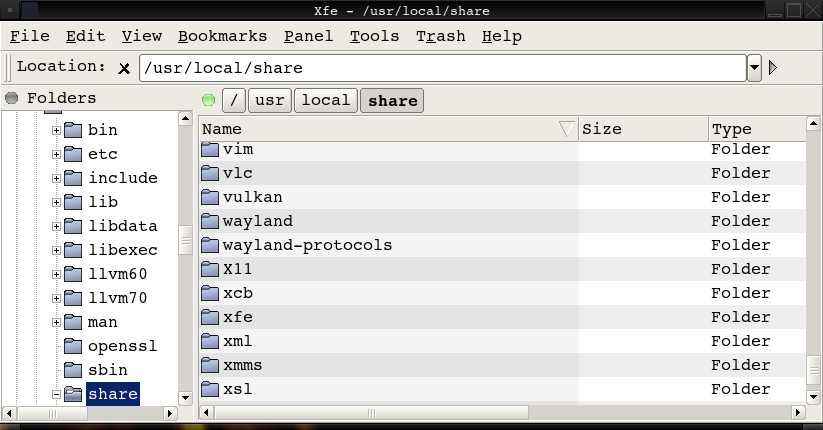The image size is (823, 430).
Task: Click the go arrow beside location bar
Action: [772, 68]
